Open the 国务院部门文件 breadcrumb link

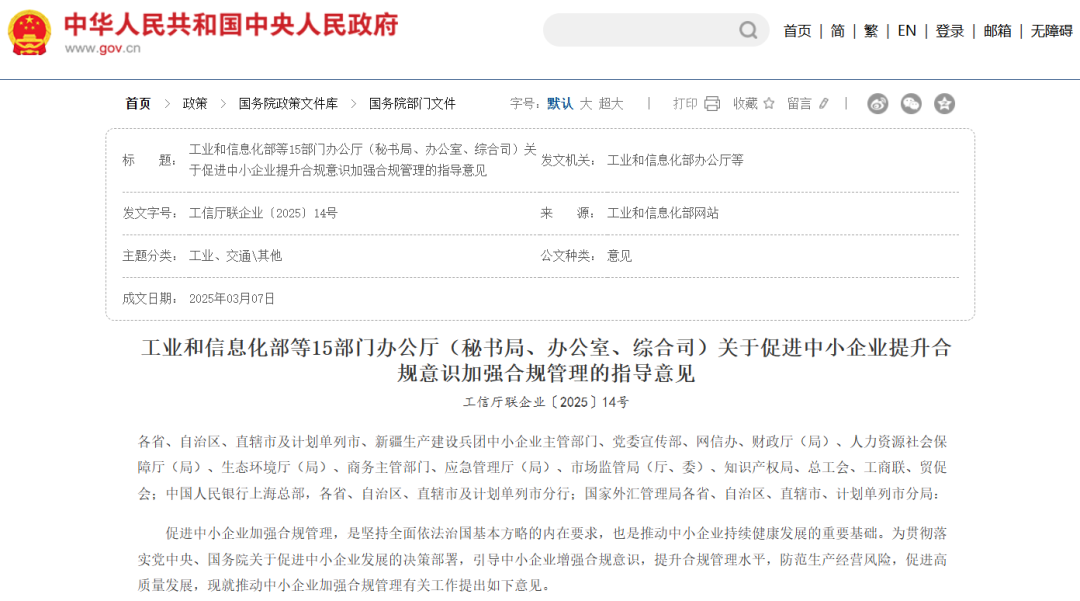pyautogui.click(x=414, y=103)
